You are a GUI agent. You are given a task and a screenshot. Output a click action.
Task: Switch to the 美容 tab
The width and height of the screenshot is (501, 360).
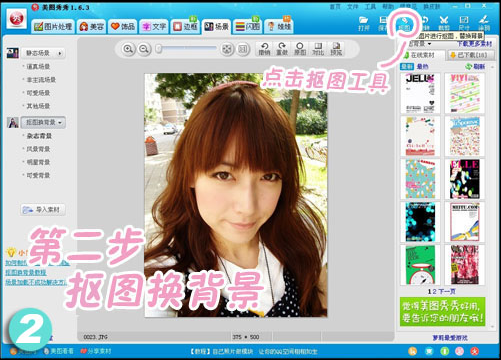coord(92,26)
